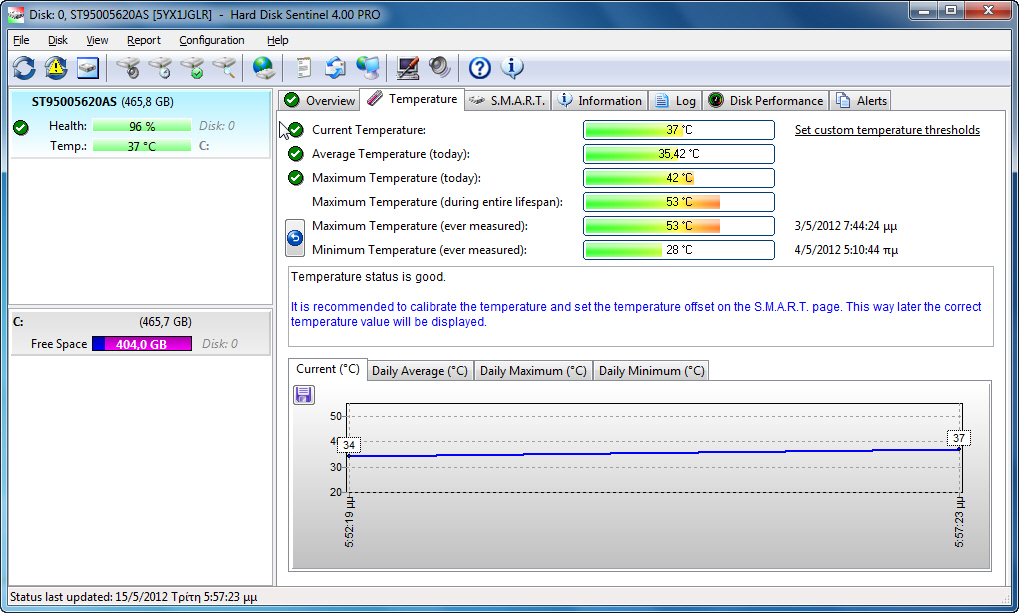Click the save icon above temperature graph

point(303,395)
